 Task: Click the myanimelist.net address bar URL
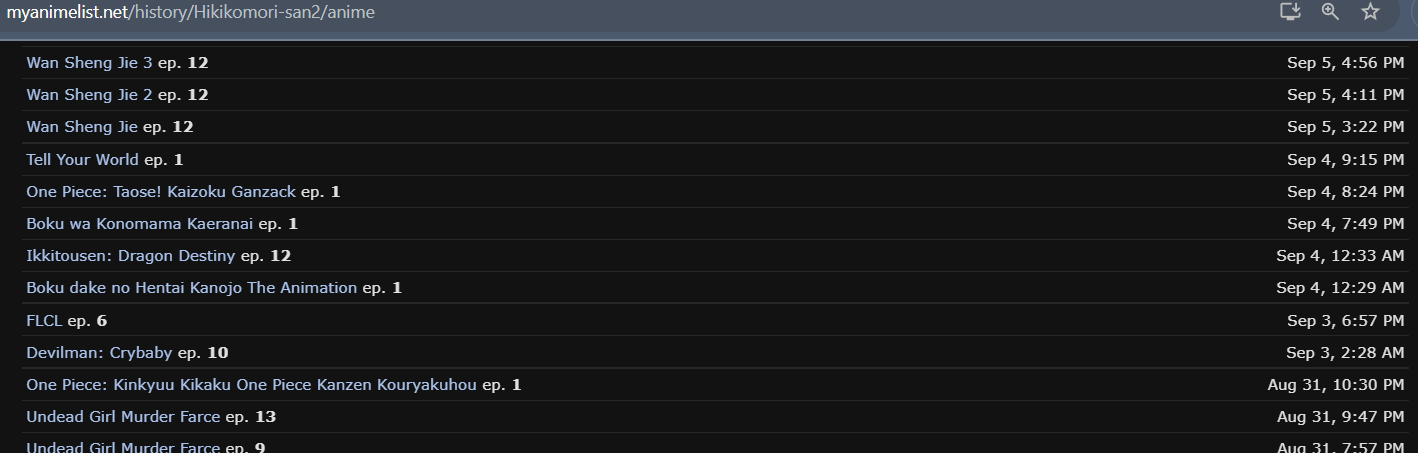pyautogui.click(x=191, y=12)
